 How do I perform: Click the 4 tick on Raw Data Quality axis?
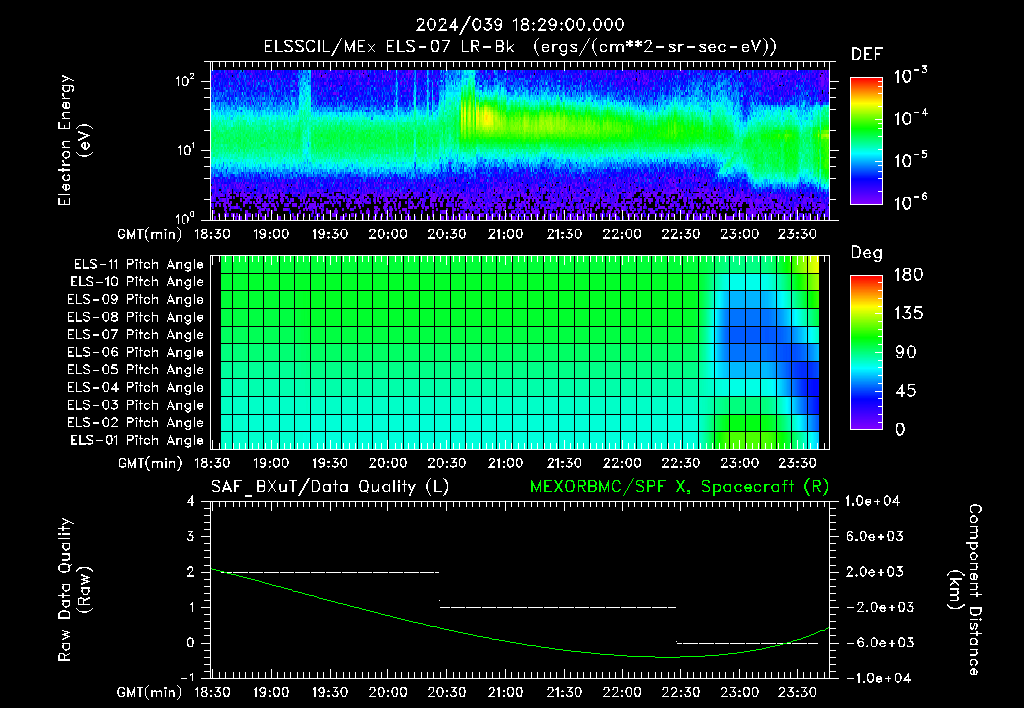click(x=191, y=502)
